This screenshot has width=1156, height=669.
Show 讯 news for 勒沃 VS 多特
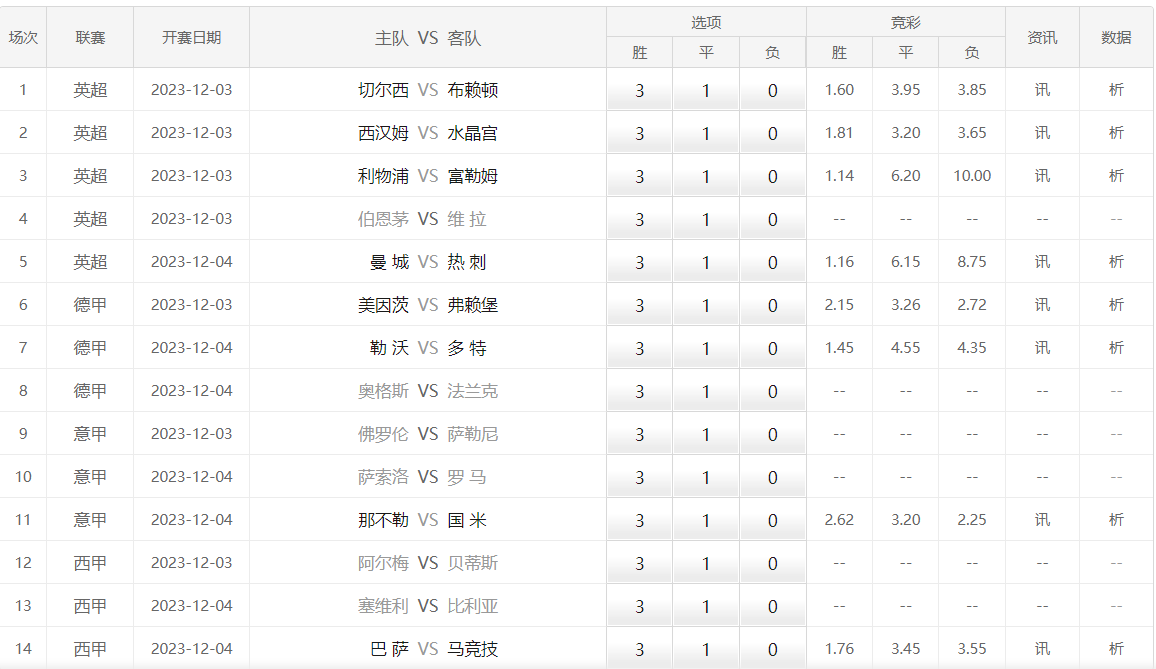(1042, 347)
